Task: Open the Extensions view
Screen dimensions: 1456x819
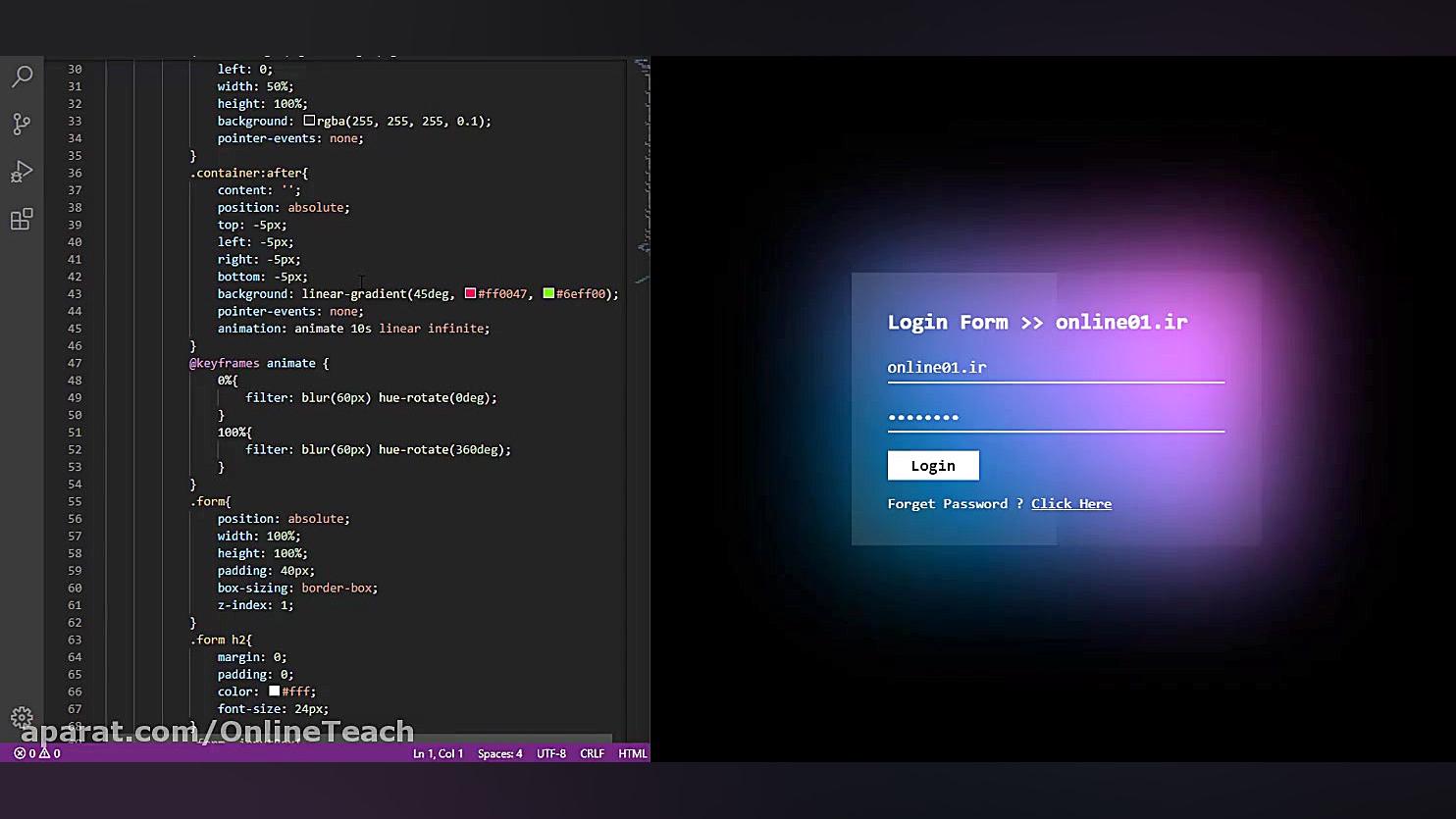Action: [23, 219]
